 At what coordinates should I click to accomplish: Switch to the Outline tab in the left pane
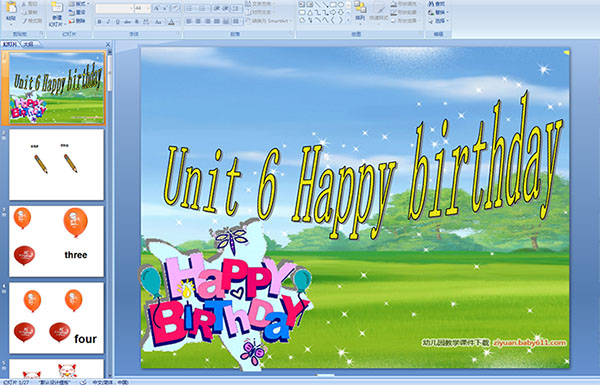(x=28, y=44)
